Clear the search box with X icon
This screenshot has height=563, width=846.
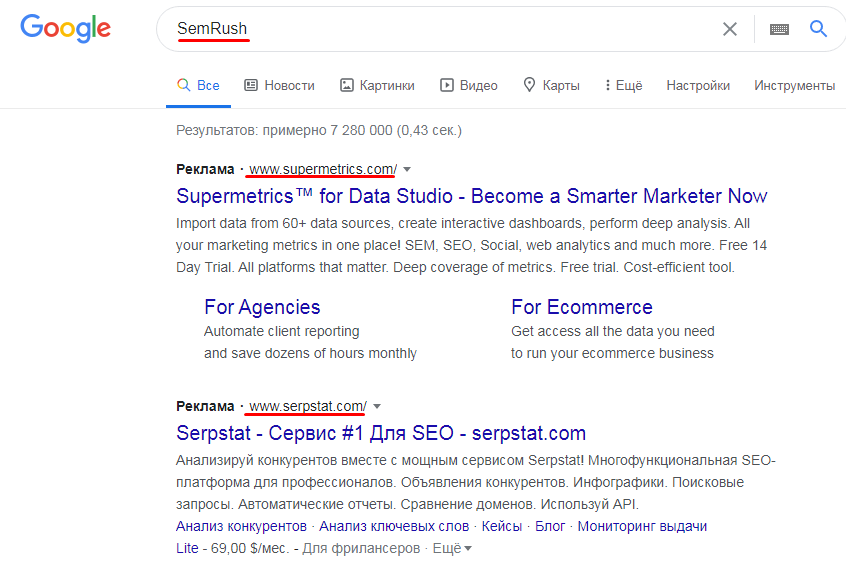pyautogui.click(x=730, y=29)
